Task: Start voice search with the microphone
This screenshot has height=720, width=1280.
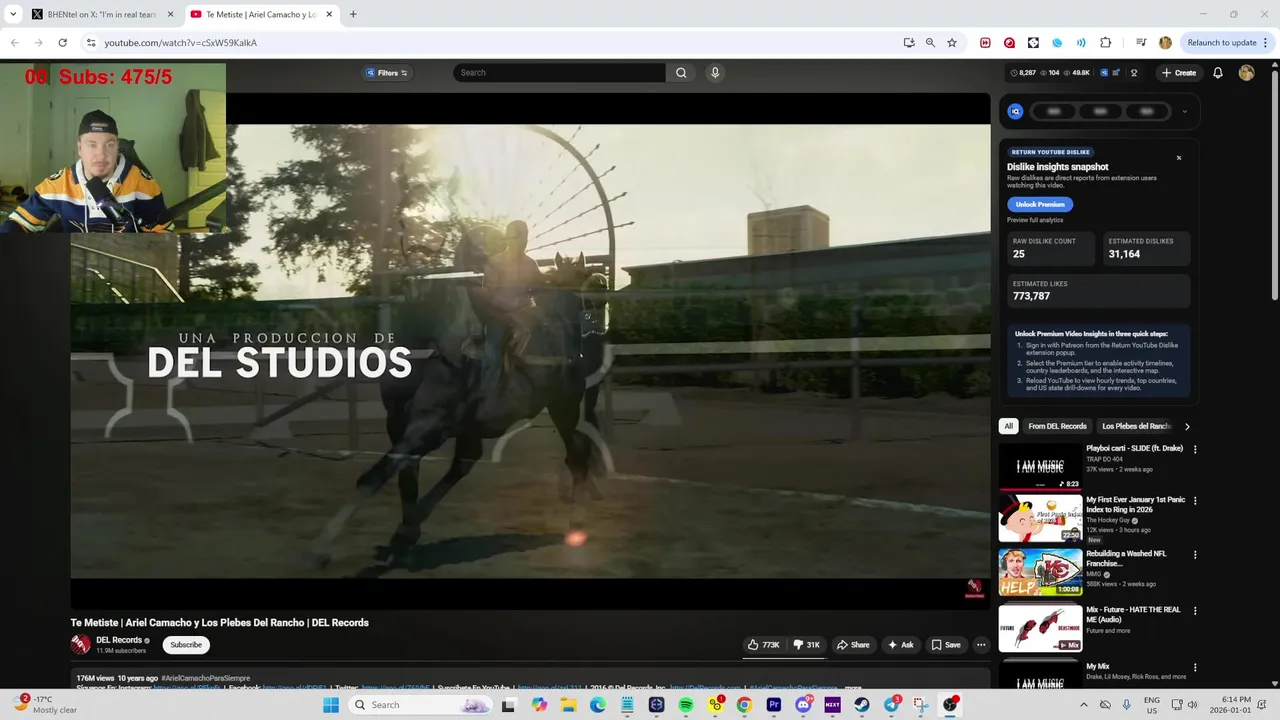Action: pos(715,72)
